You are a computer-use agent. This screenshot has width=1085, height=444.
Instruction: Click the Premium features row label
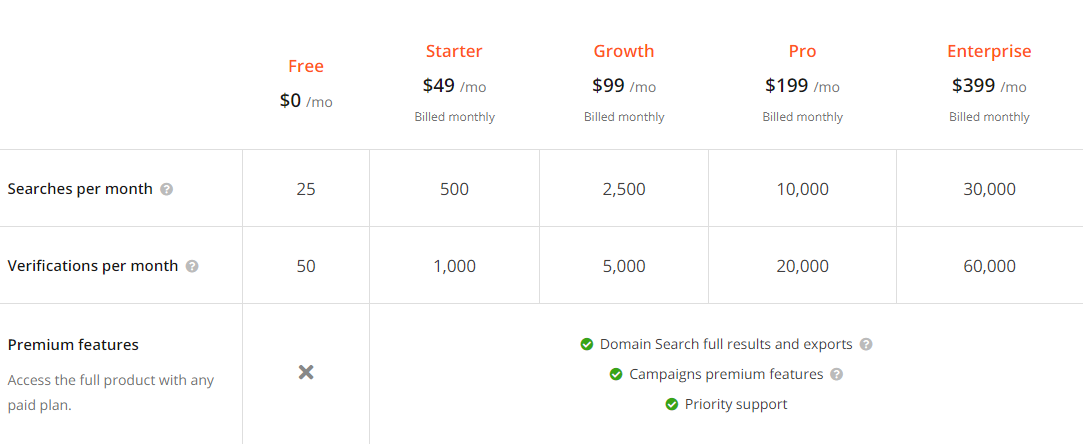[x=73, y=344]
